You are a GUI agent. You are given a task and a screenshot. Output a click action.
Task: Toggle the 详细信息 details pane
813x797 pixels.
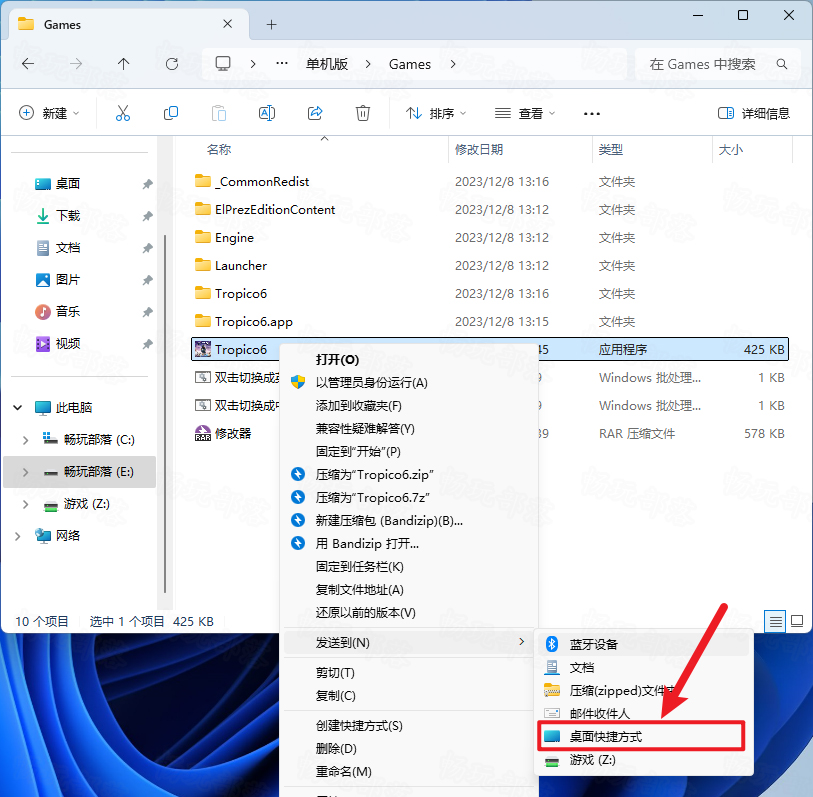[x=753, y=113]
